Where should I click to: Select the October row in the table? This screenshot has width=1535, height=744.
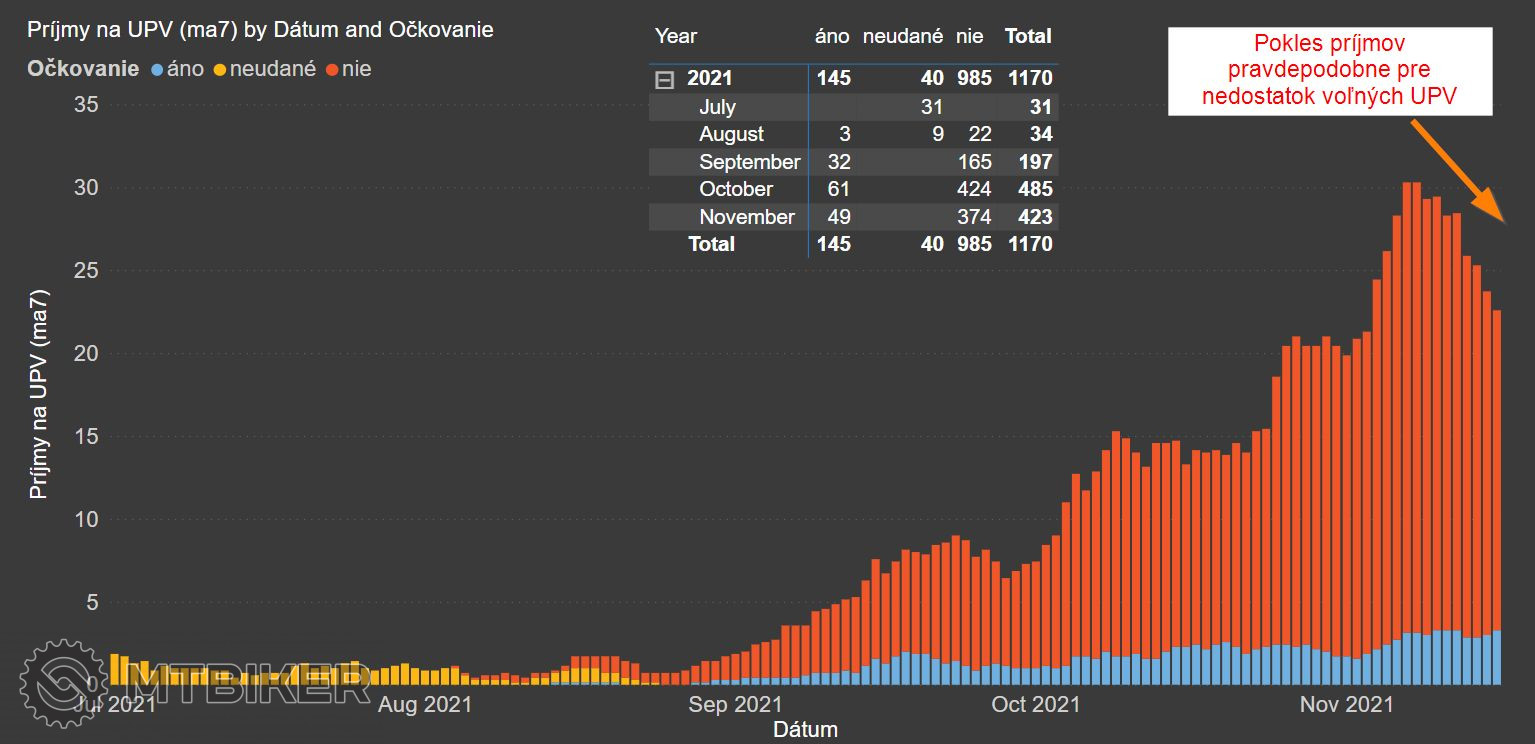coord(736,189)
